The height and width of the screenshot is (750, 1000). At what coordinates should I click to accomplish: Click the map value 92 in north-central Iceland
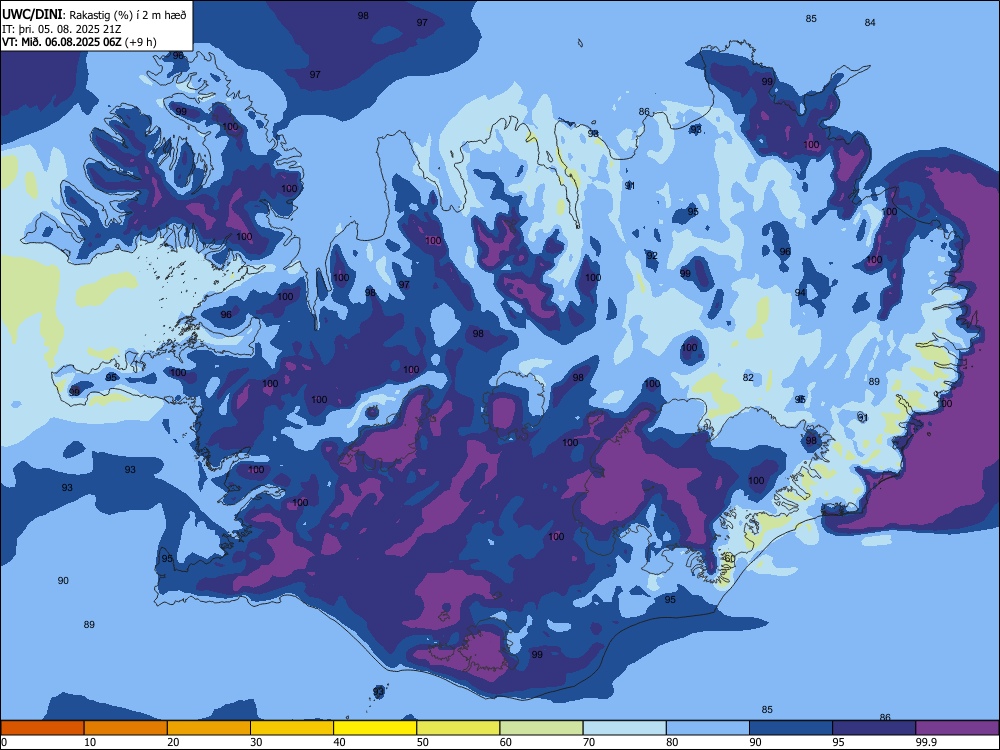652,255
